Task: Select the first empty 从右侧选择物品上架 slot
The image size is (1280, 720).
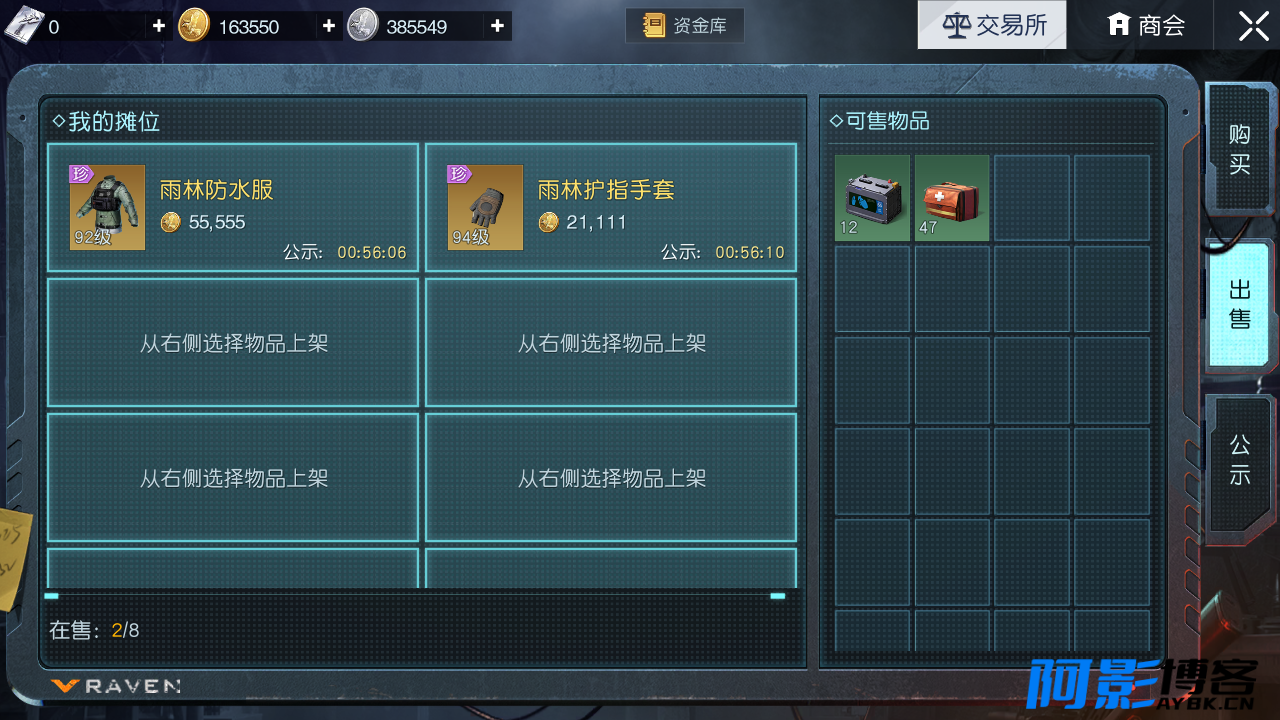Action: 233,343
